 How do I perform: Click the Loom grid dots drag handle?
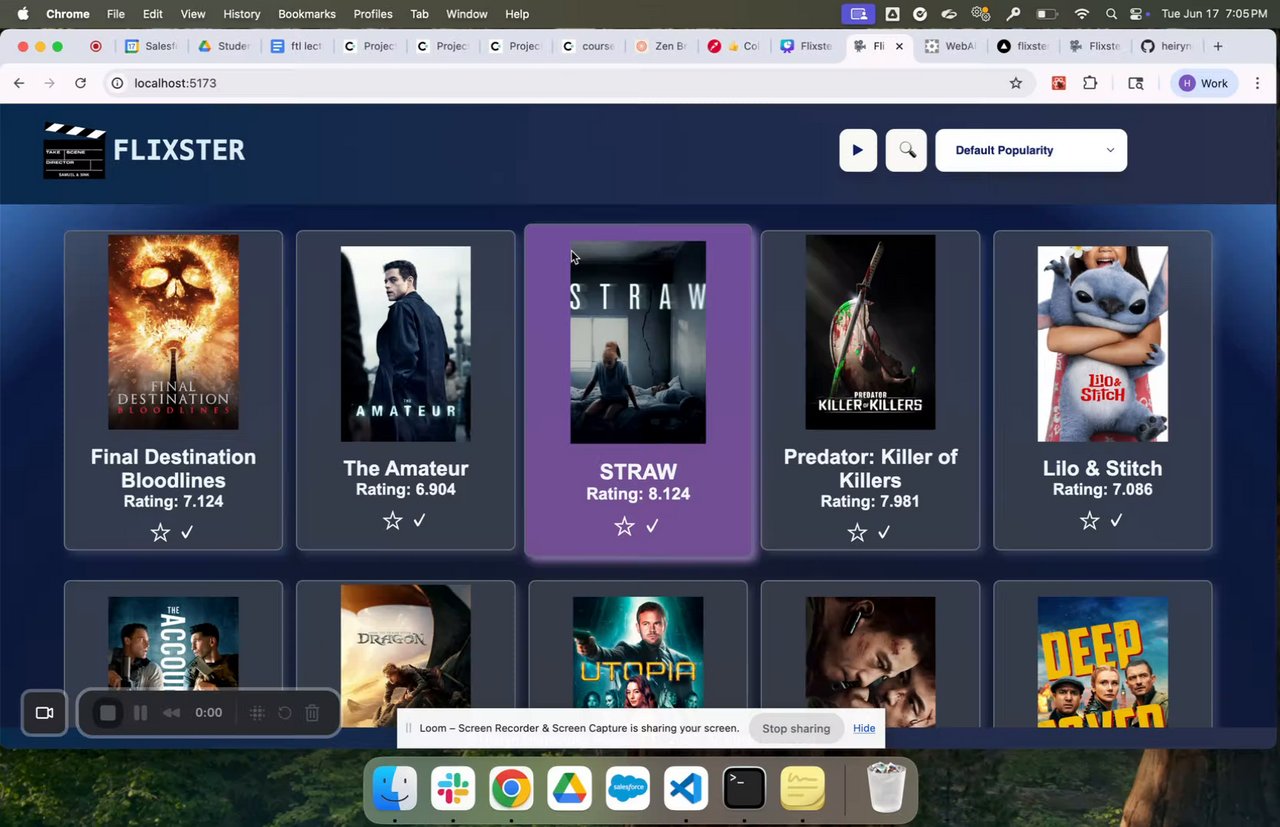(257, 713)
